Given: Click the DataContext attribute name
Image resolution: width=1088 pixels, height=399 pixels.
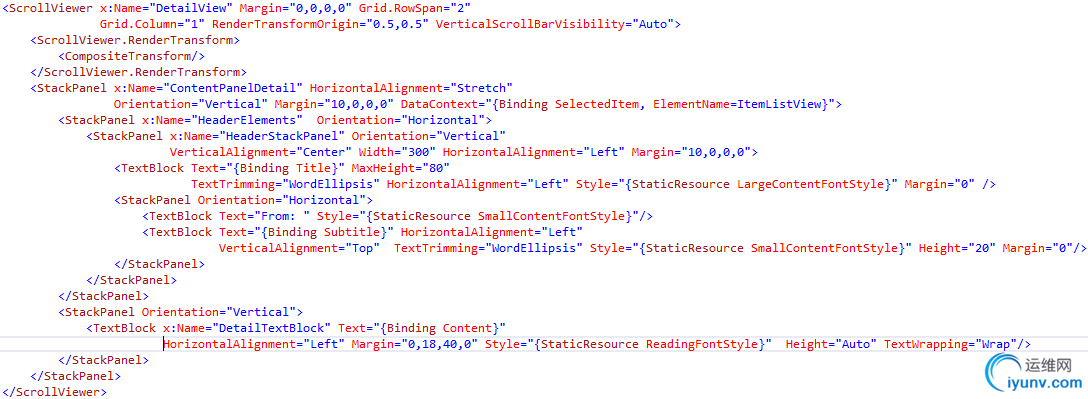Looking at the screenshot, I should pyautogui.click(x=439, y=104).
